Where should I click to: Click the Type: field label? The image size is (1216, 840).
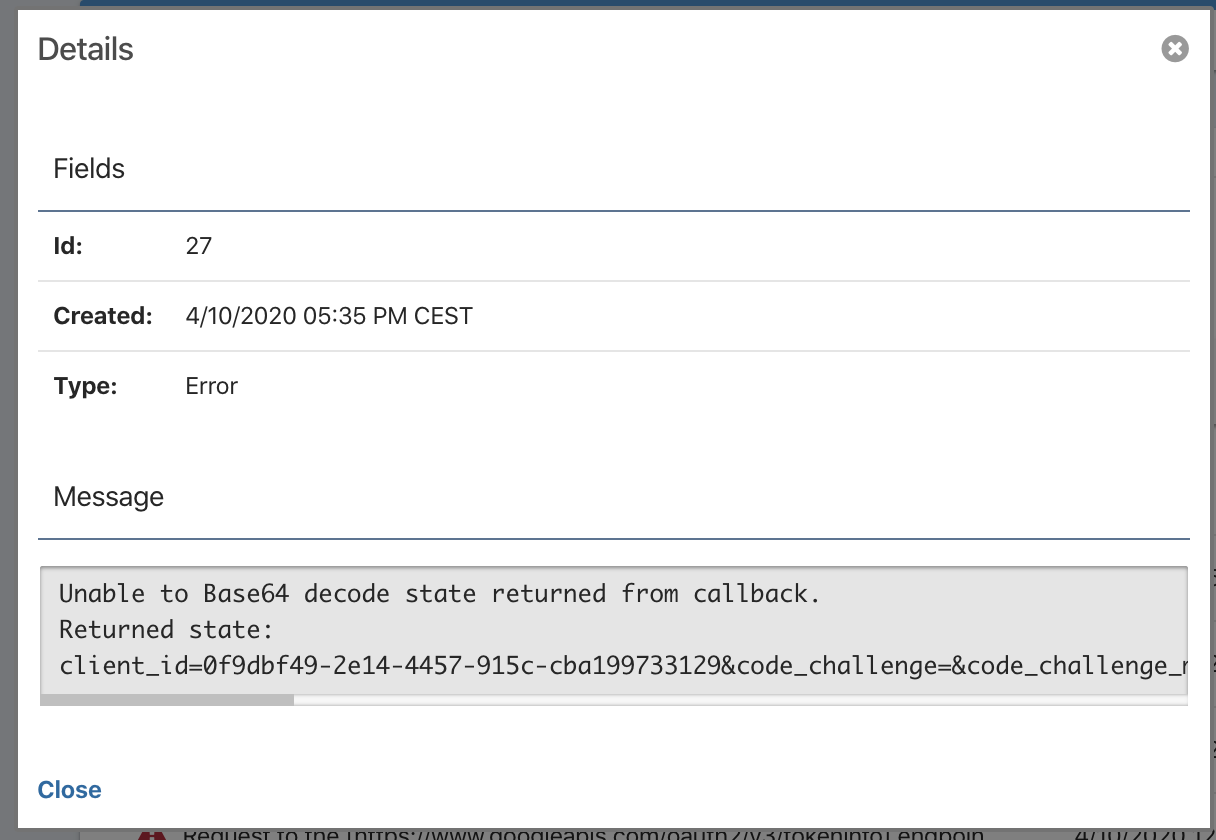(x=86, y=386)
